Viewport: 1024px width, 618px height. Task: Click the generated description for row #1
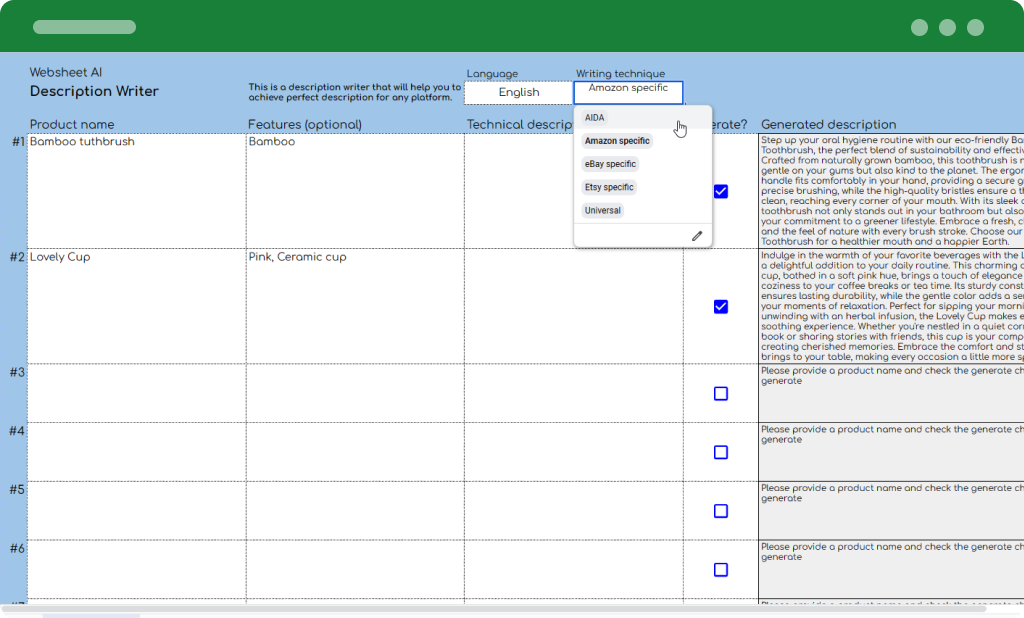pyautogui.click(x=890, y=190)
